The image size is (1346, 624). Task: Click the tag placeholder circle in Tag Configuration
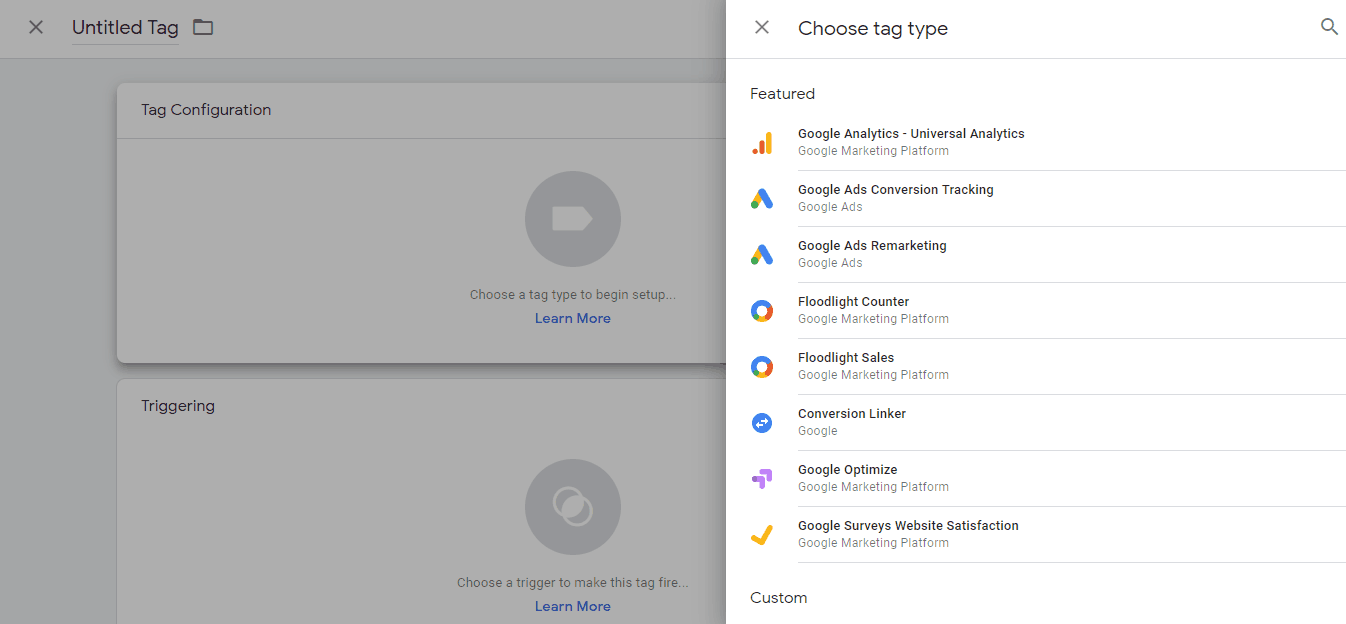pyautogui.click(x=572, y=219)
